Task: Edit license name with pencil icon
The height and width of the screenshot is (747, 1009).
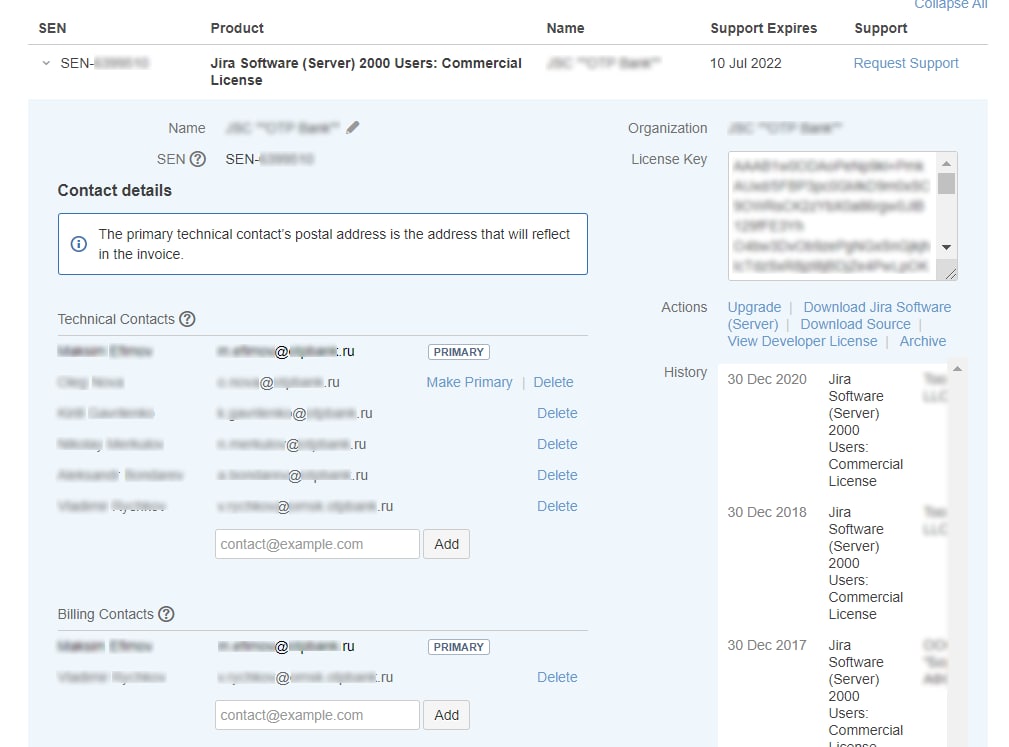Action: tap(353, 128)
